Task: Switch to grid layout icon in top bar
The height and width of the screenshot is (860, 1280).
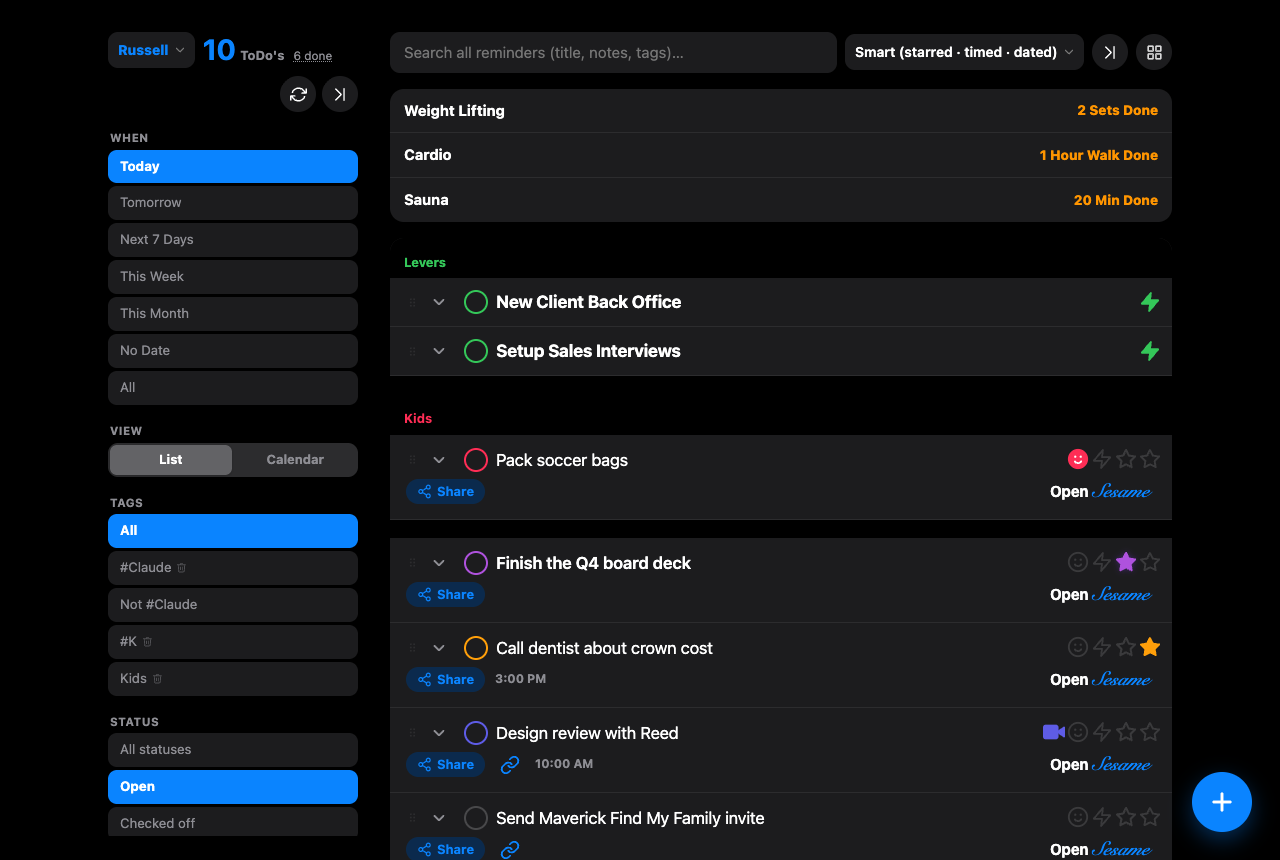Action: (1154, 52)
